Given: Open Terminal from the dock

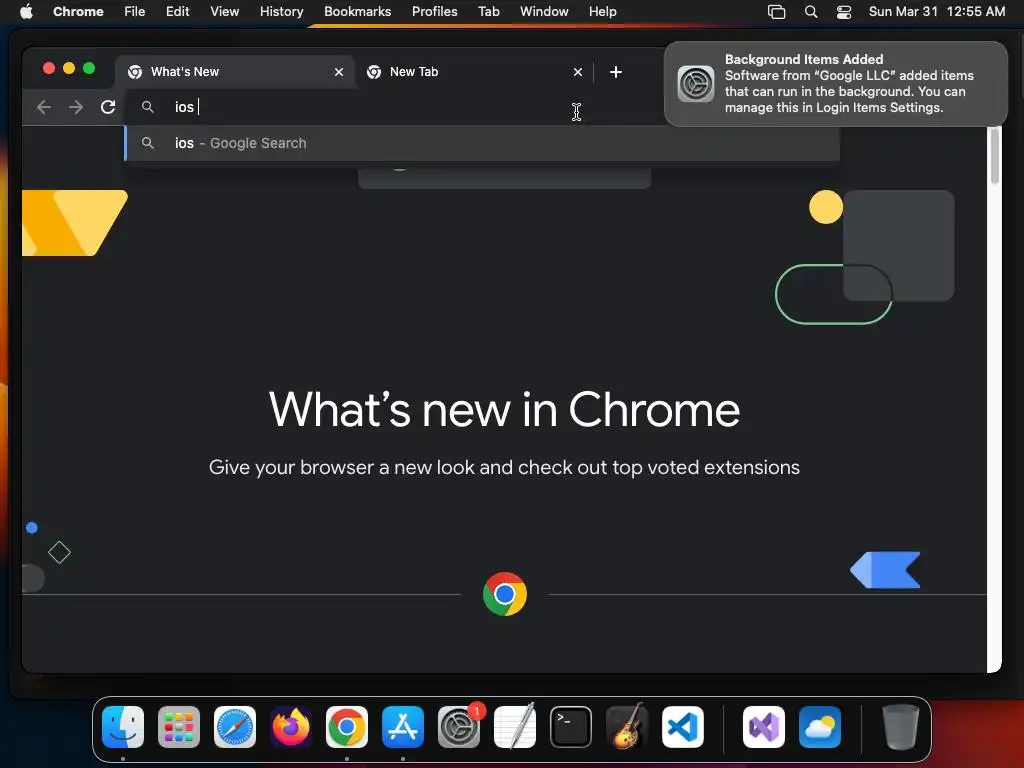Looking at the screenshot, I should click(x=571, y=726).
